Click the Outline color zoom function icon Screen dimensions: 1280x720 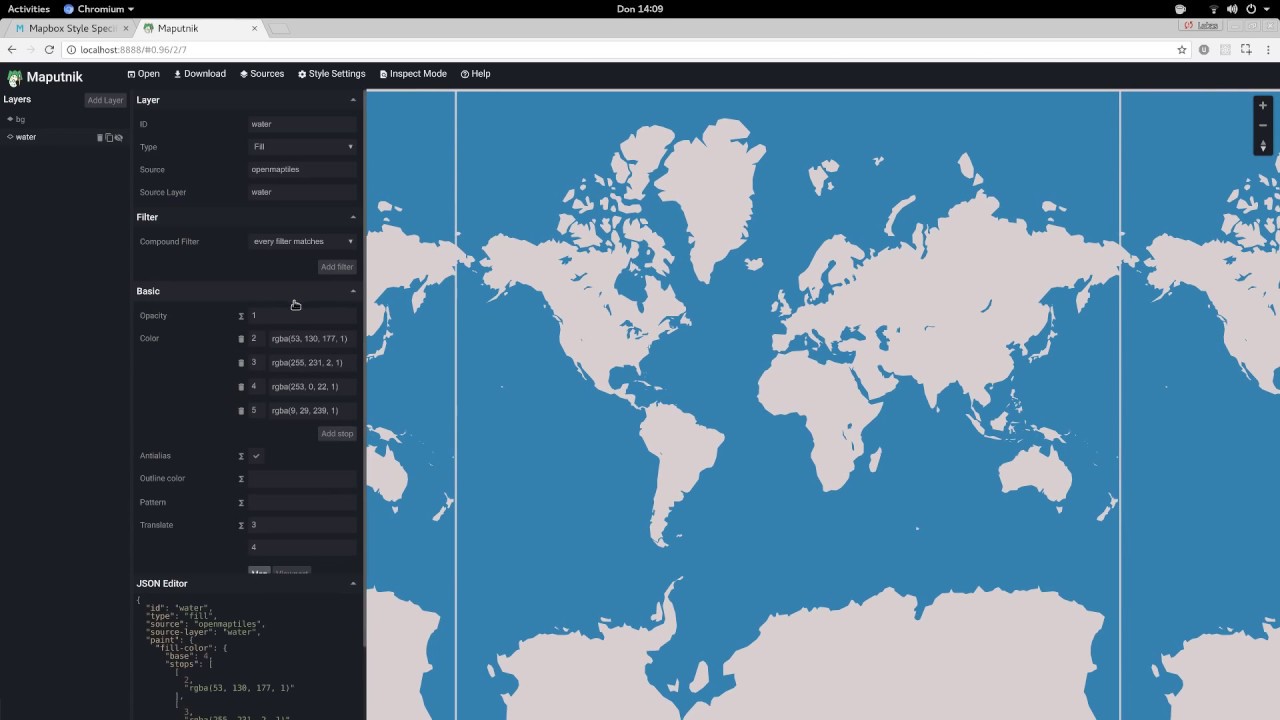coord(241,479)
